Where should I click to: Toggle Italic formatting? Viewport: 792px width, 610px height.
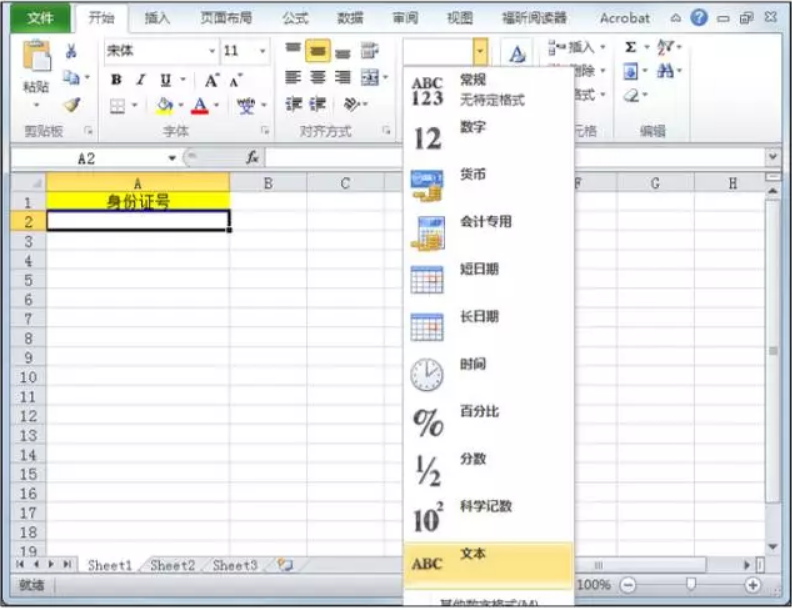[141, 79]
